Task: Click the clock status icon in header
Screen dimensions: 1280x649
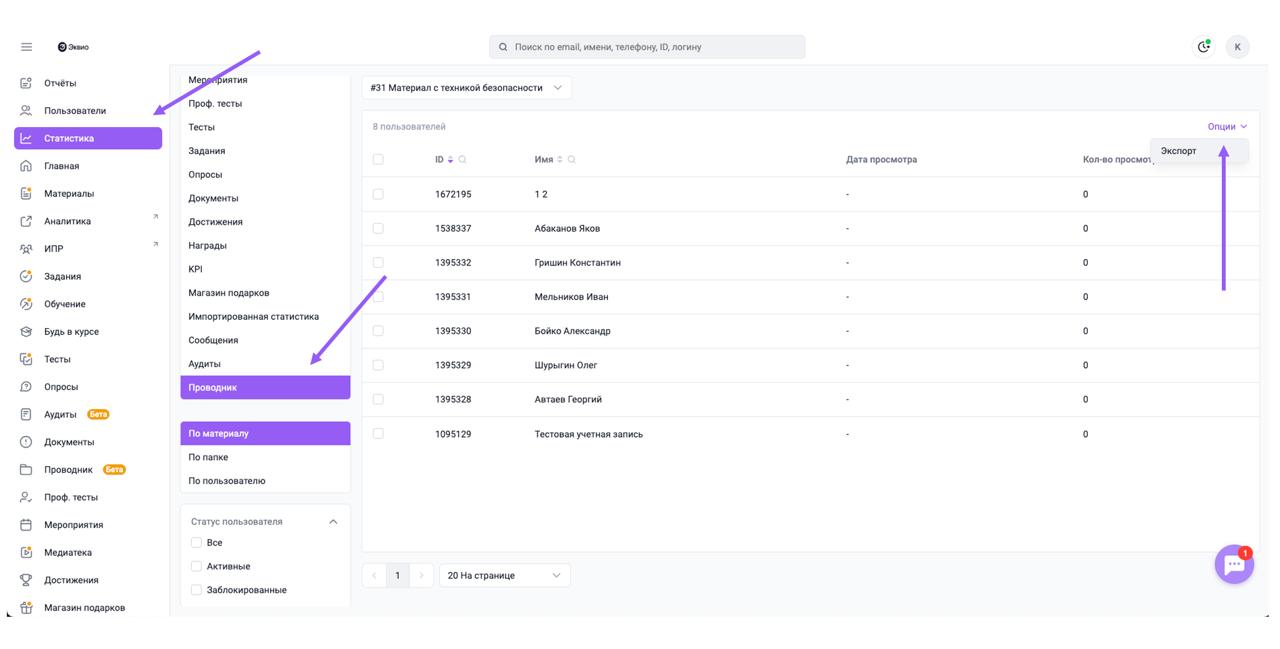Action: (1203, 47)
